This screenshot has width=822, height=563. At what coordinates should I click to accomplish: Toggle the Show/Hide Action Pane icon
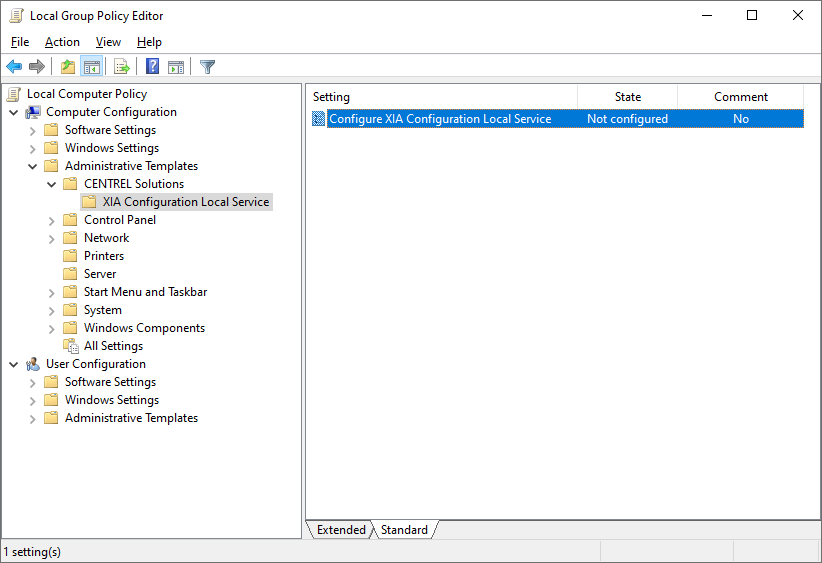[176, 67]
